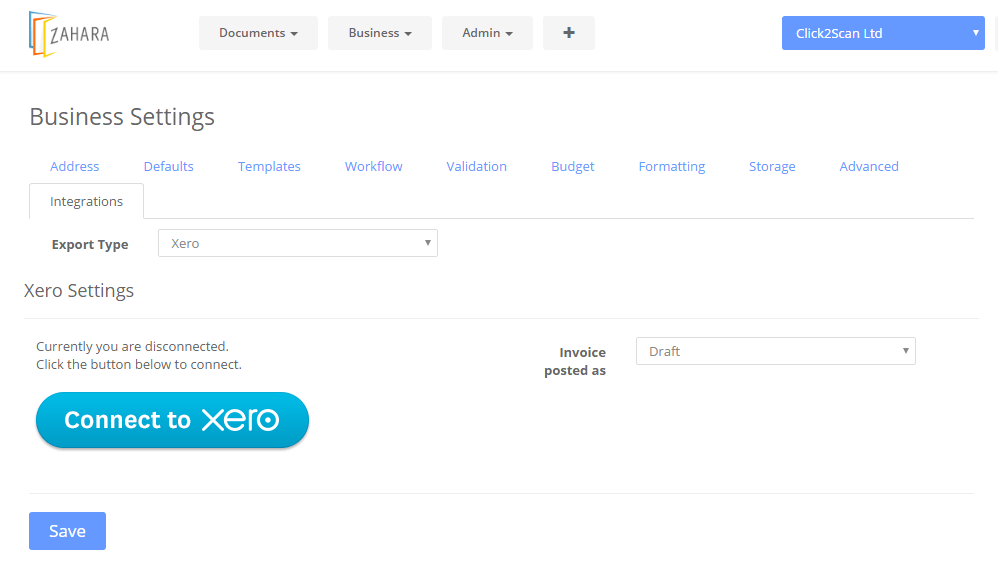Click the Connect to Xero button
998x563 pixels.
click(172, 420)
